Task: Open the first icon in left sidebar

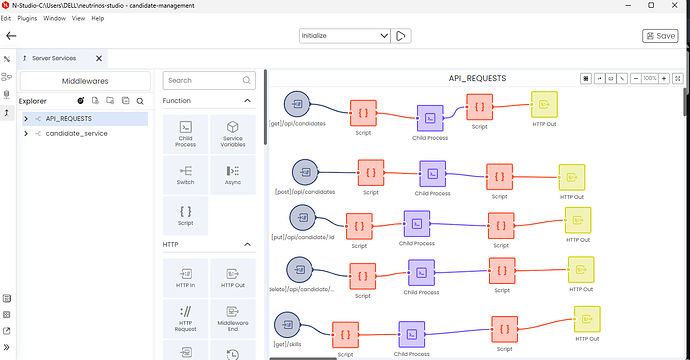Action: (x=7, y=59)
